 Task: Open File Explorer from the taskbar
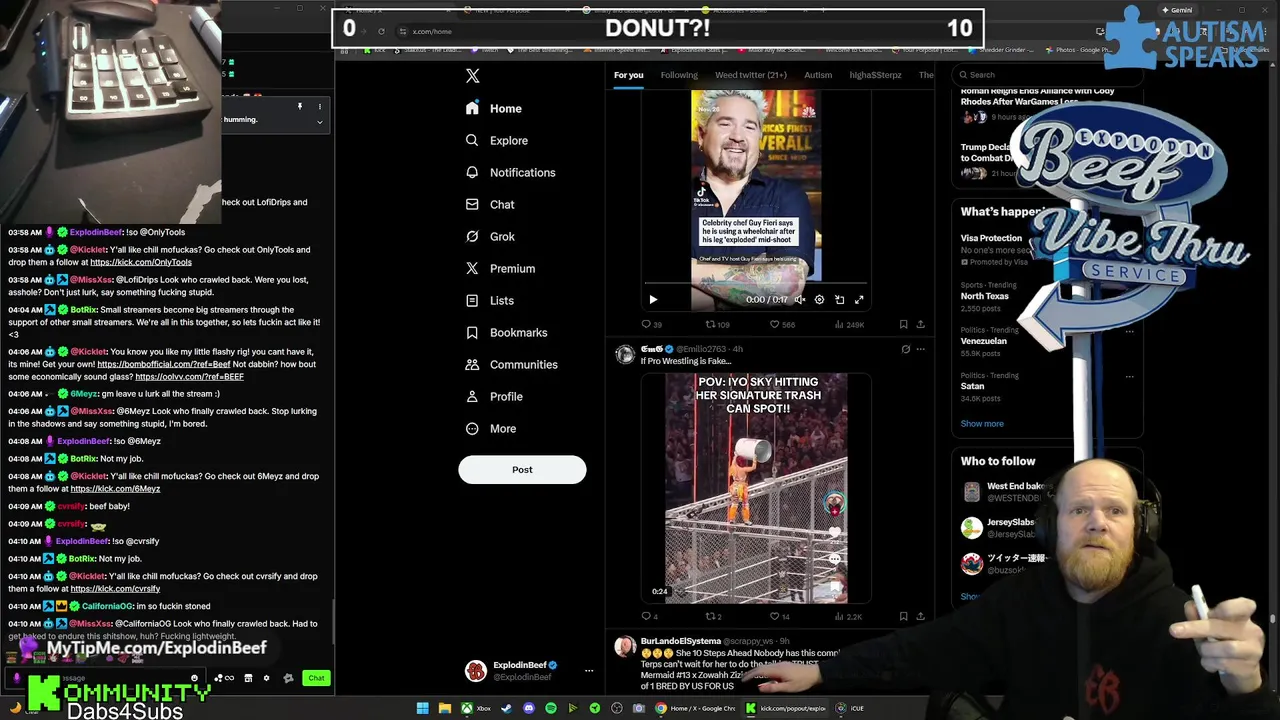444,708
